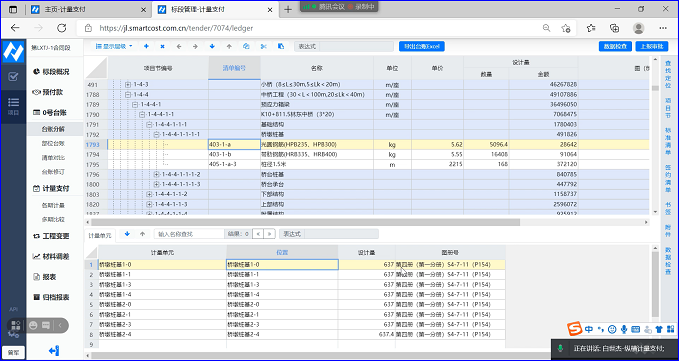
Task: Collapse tree node 1-4-4-1-1
Action: pos(142,114)
